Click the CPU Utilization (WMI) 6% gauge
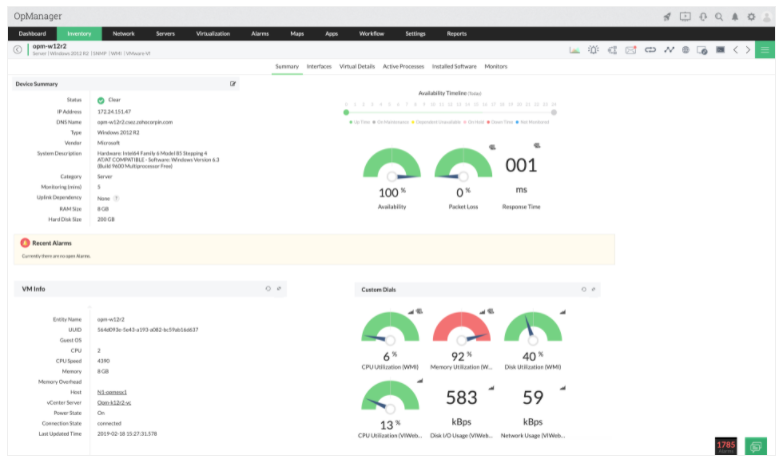This screenshot has height=464, width=784. [x=390, y=328]
